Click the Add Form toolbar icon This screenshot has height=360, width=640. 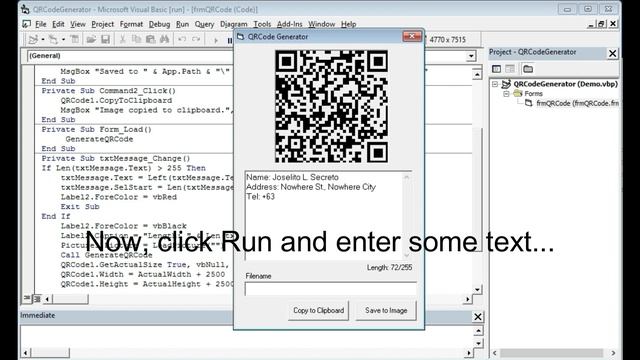53,39
